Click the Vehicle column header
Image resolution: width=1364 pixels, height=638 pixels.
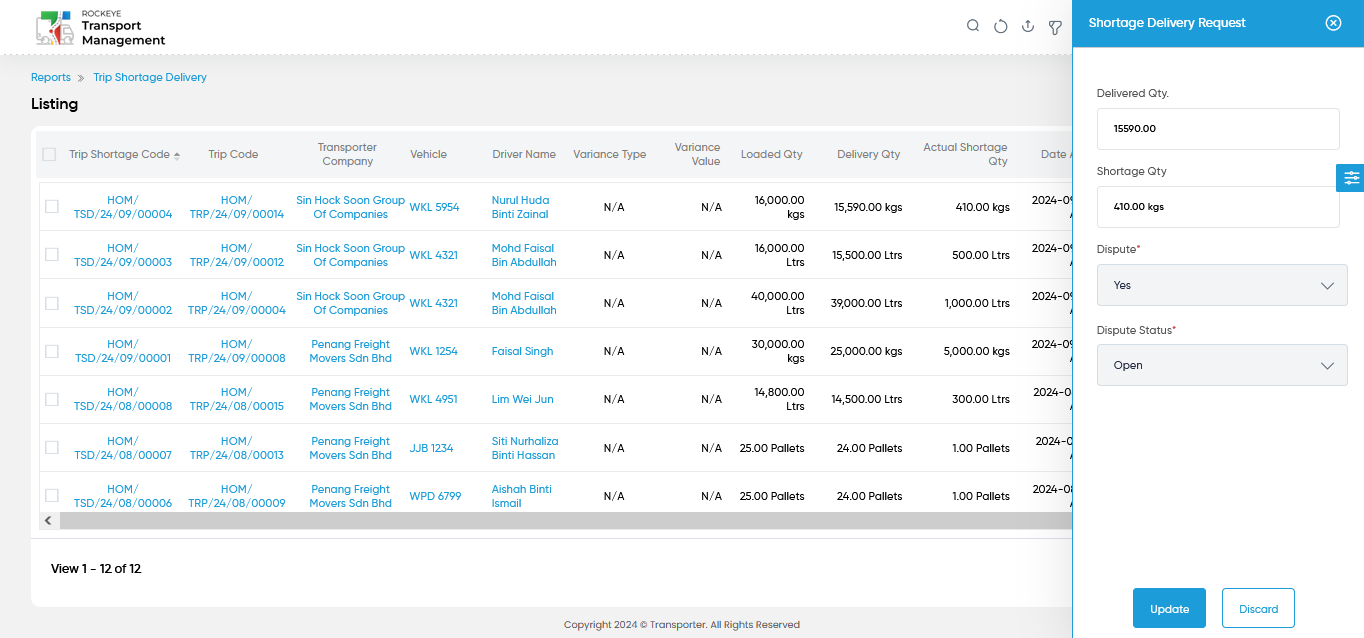pyautogui.click(x=428, y=154)
